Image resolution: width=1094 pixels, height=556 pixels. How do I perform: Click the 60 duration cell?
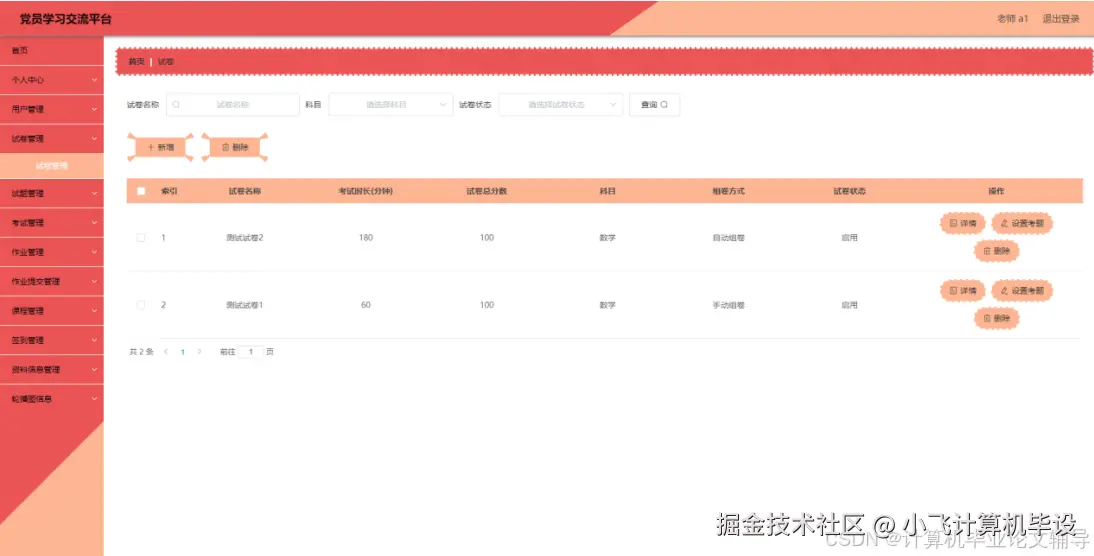coord(366,305)
